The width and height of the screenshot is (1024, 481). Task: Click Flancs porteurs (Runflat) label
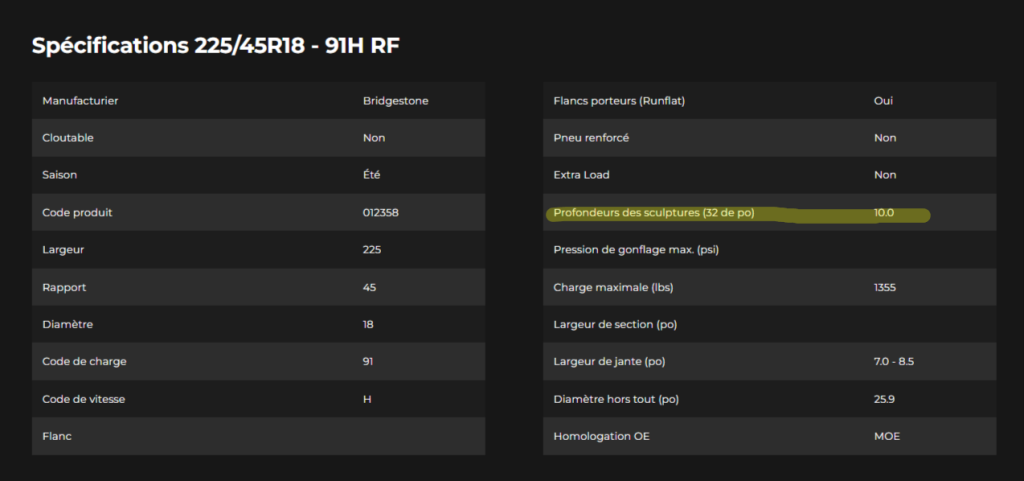[x=619, y=101]
